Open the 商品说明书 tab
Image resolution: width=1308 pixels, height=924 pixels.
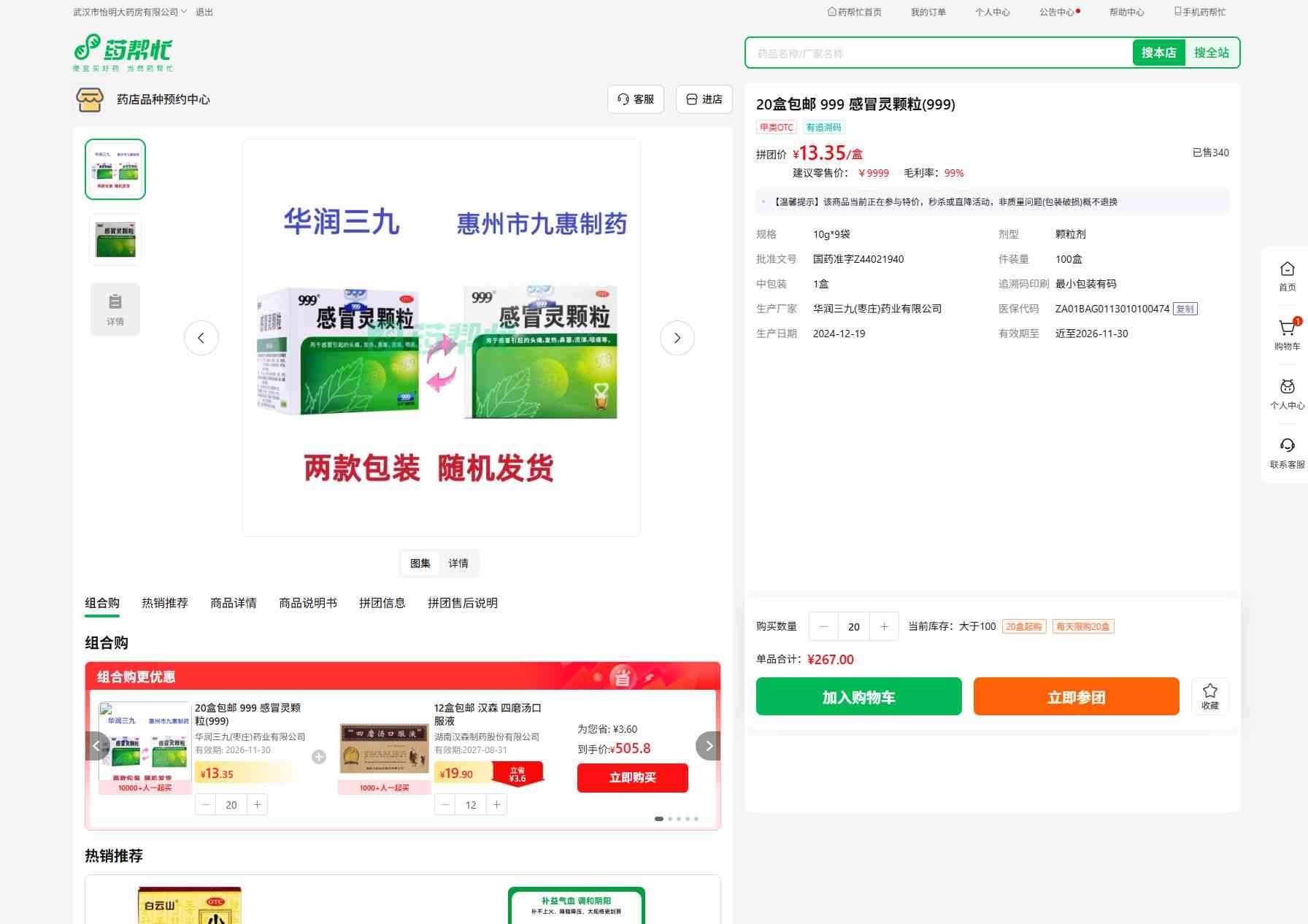click(x=307, y=603)
